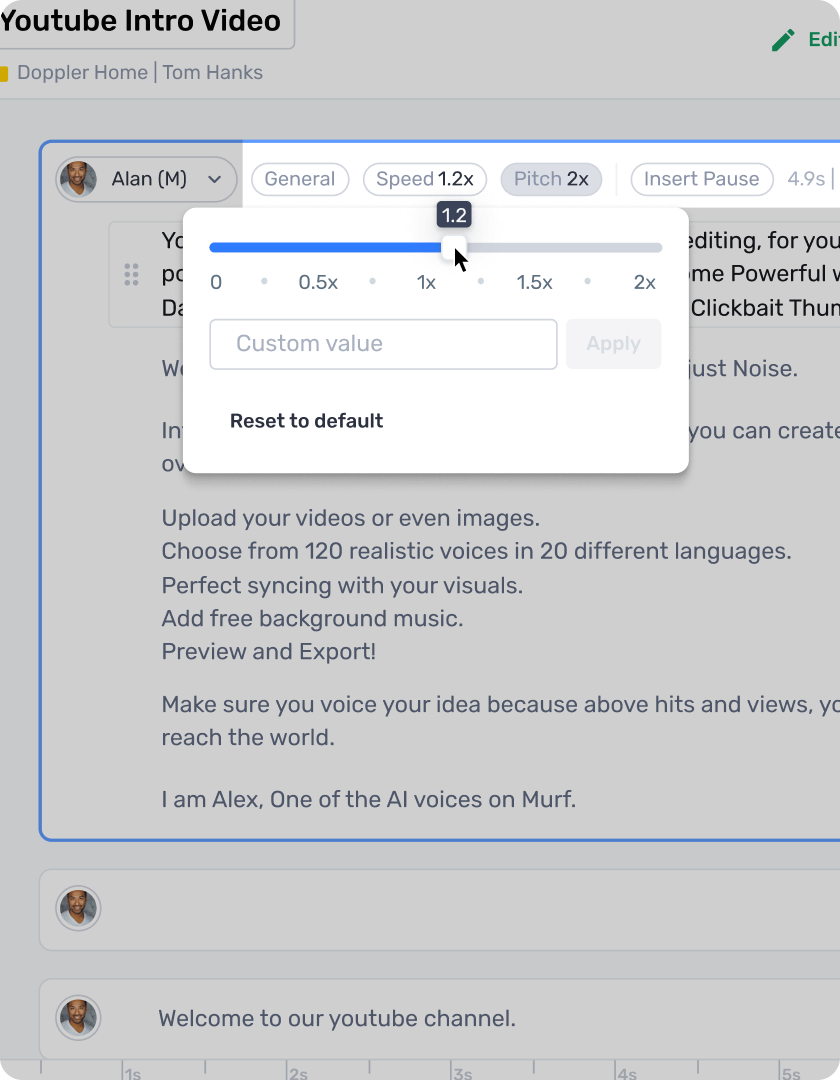840x1081 pixels.
Task: Click the green Edit pencil icon
Action: [783, 40]
